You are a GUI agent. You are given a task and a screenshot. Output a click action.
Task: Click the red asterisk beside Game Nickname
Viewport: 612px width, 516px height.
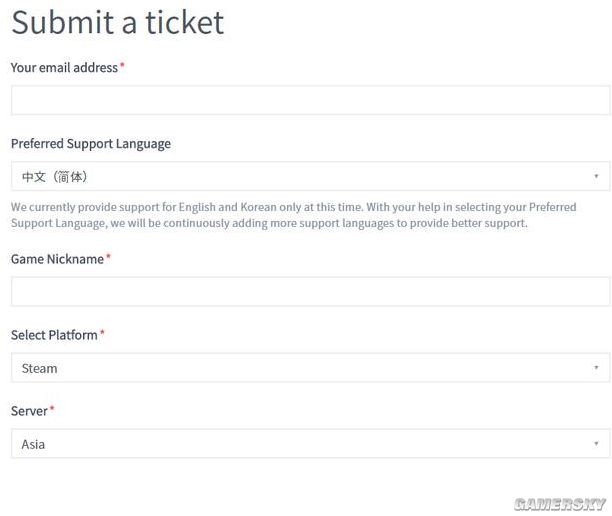coord(108,258)
